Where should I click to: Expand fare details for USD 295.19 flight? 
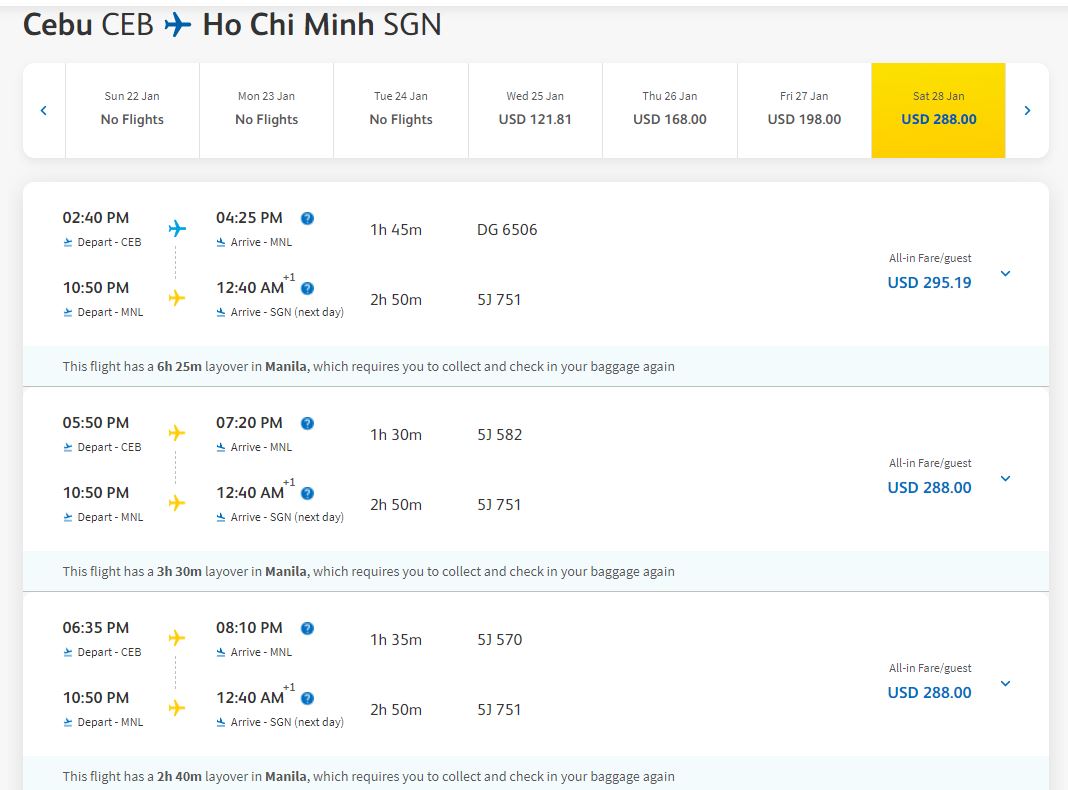point(1005,274)
